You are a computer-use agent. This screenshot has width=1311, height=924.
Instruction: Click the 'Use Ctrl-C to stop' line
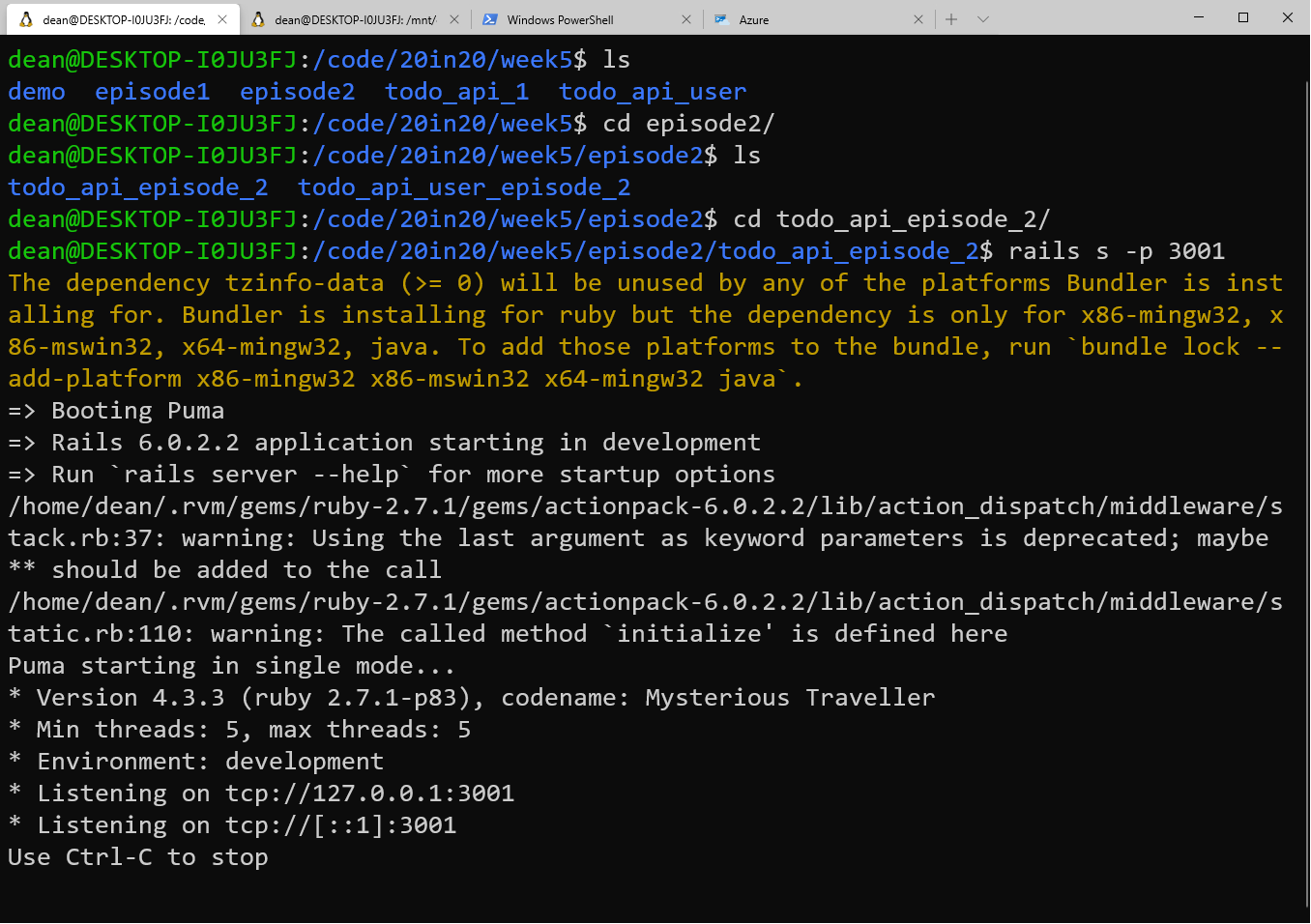(x=138, y=857)
